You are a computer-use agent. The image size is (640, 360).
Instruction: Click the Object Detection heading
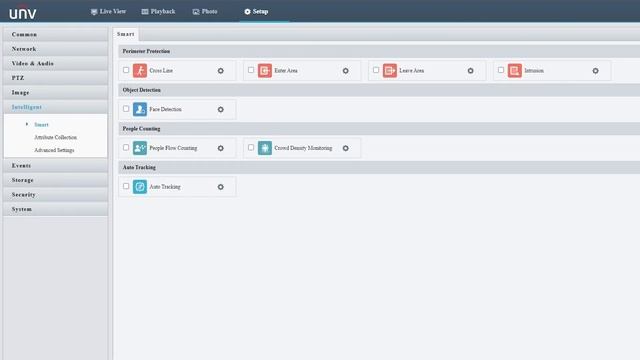(x=142, y=90)
